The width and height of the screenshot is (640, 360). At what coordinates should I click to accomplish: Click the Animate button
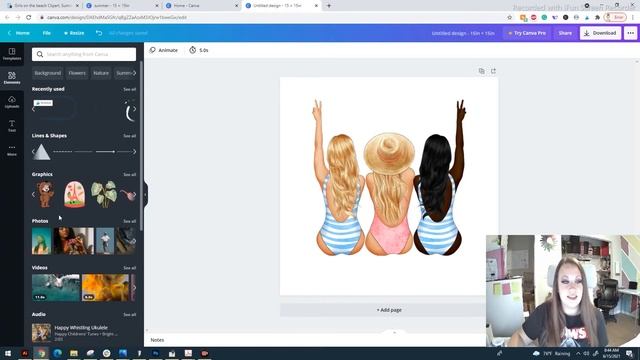164,50
